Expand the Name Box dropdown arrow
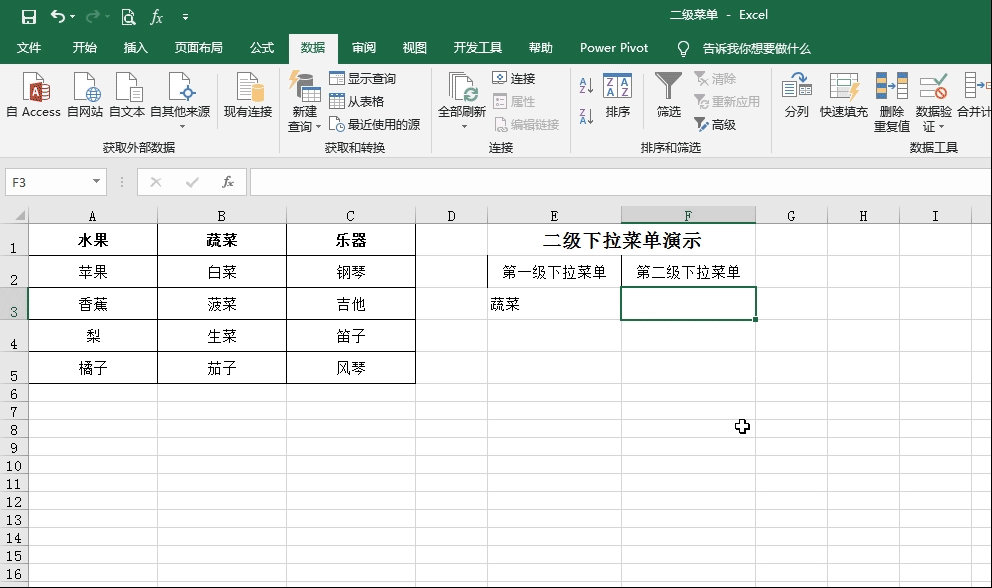Image resolution: width=992 pixels, height=588 pixels. (x=97, y=182)
